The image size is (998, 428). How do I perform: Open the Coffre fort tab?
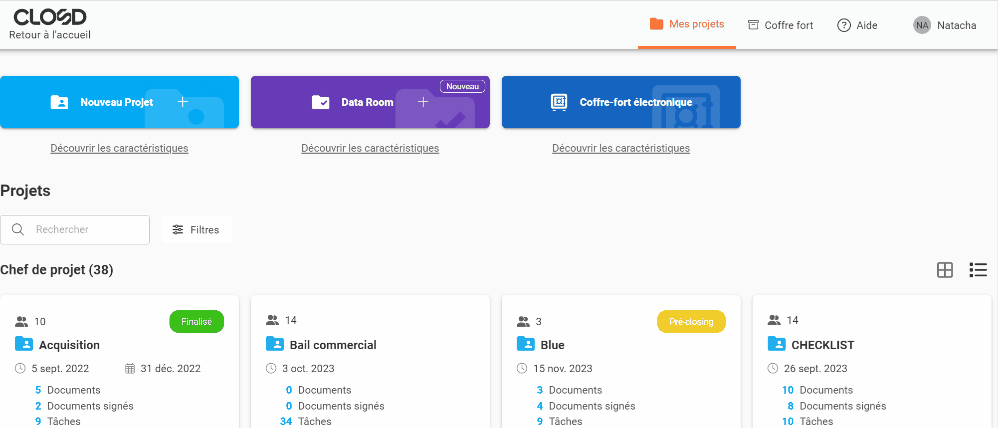coord(780,25)
